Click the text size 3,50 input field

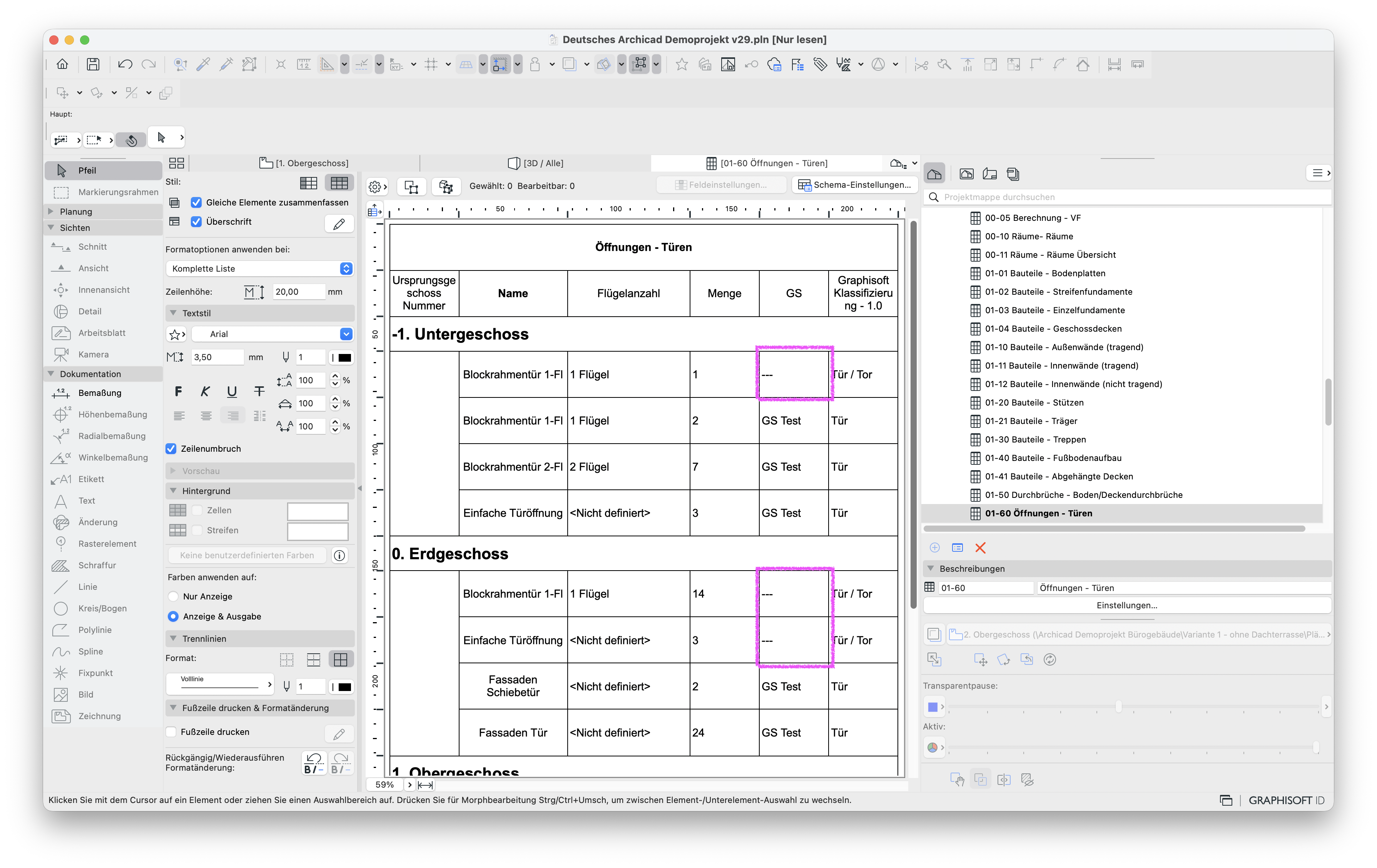coord(217,357)
